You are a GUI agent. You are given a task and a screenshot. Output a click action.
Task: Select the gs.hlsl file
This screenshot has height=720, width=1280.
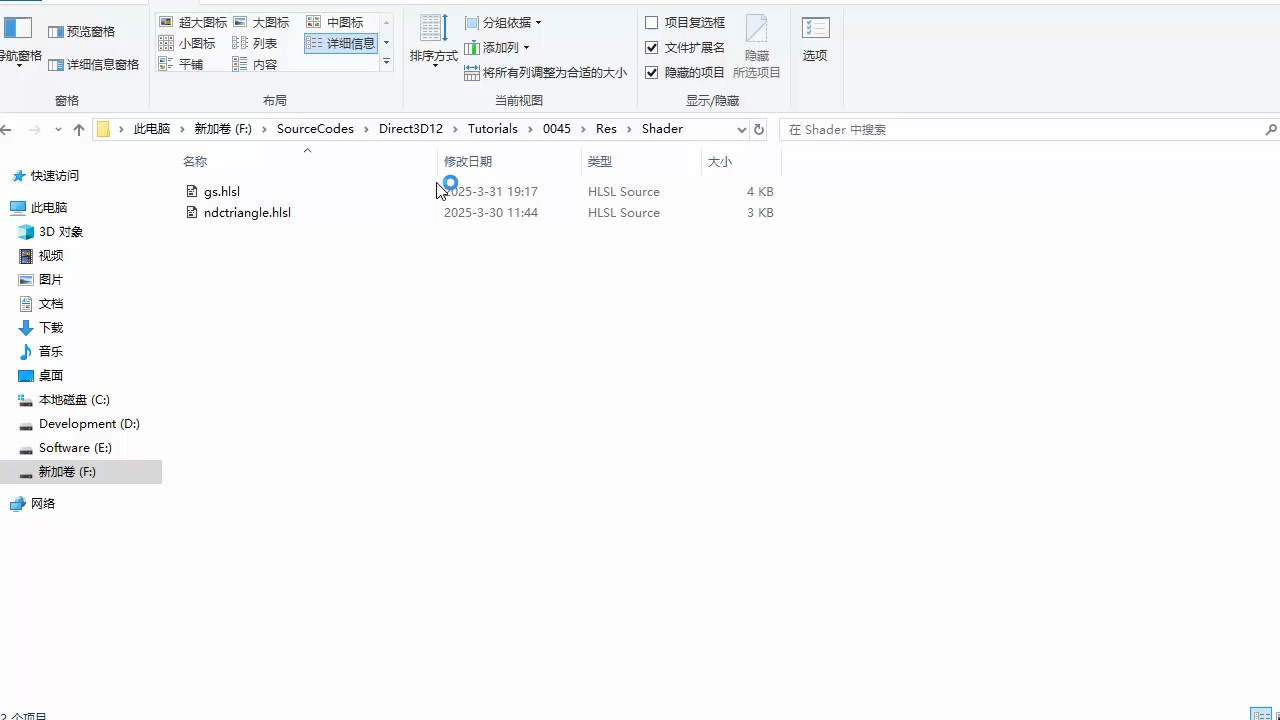click(222, 191)
